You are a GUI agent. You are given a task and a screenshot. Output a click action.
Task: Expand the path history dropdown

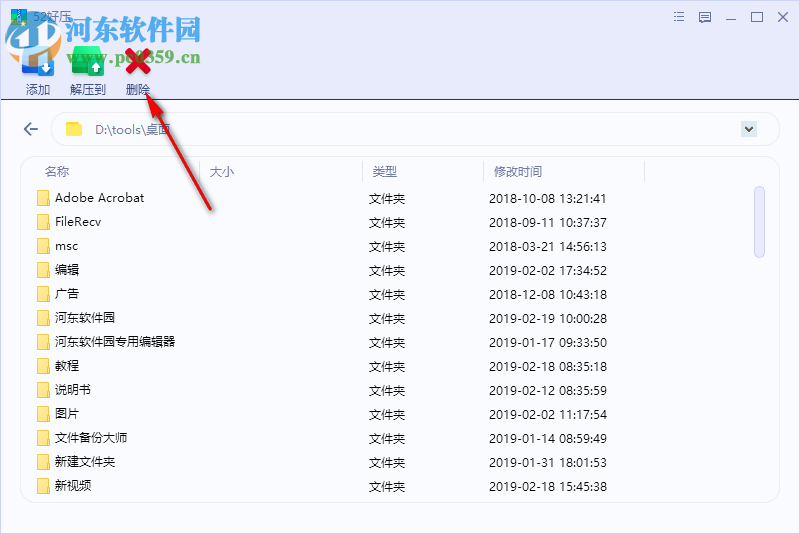pyautogui.click(x=748, y=129)
